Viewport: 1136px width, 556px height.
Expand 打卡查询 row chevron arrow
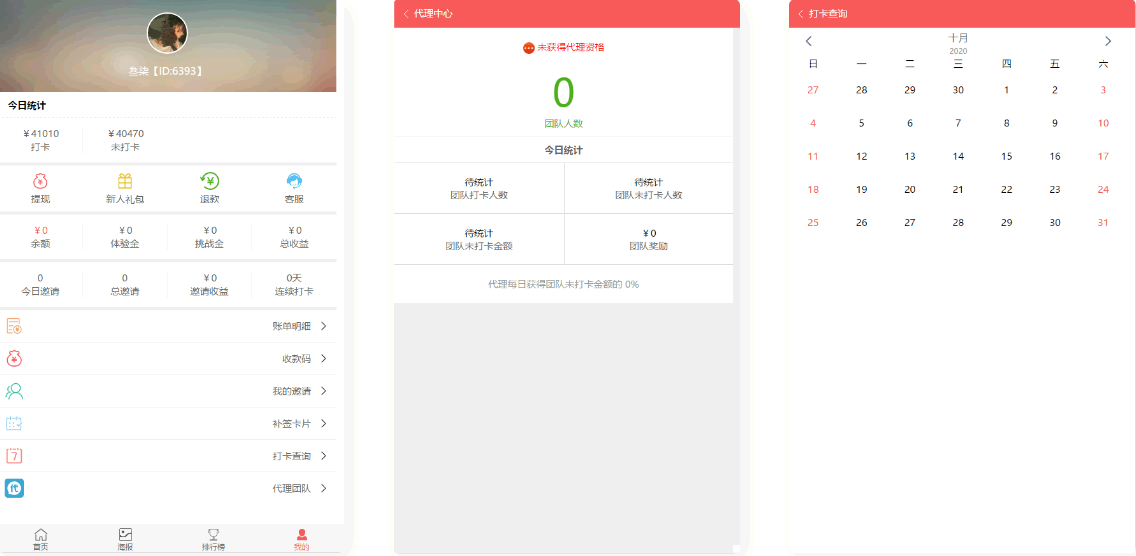[x=323, y=456]
